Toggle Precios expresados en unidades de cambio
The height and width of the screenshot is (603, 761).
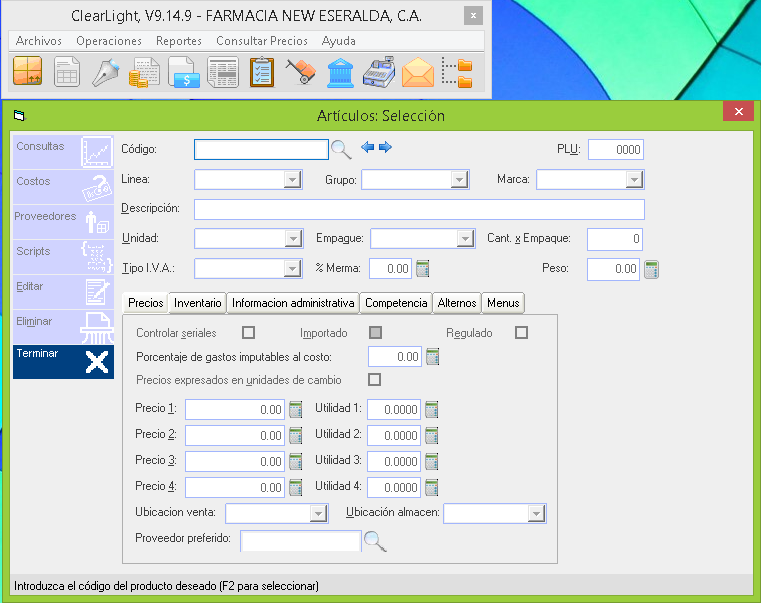tap(374, 379)
